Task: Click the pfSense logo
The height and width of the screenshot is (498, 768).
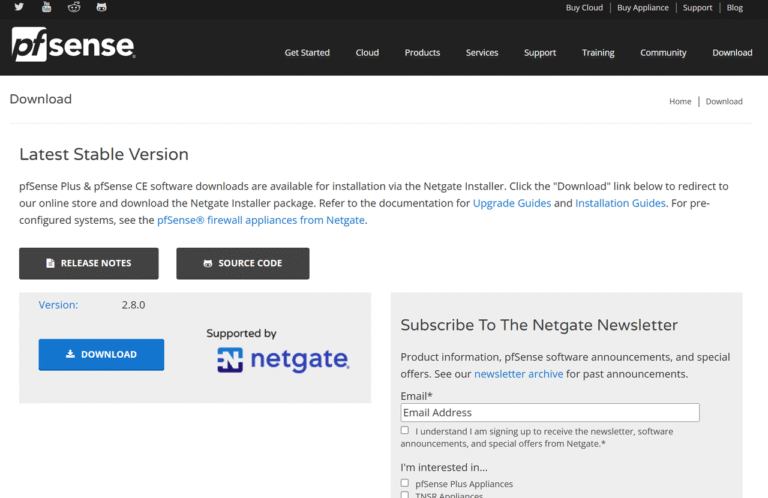Action: click(x=73, y=45)
